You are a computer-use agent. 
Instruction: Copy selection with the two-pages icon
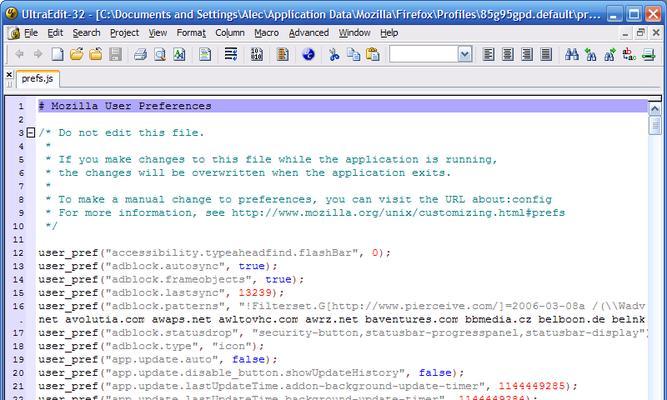pos(353,54)
